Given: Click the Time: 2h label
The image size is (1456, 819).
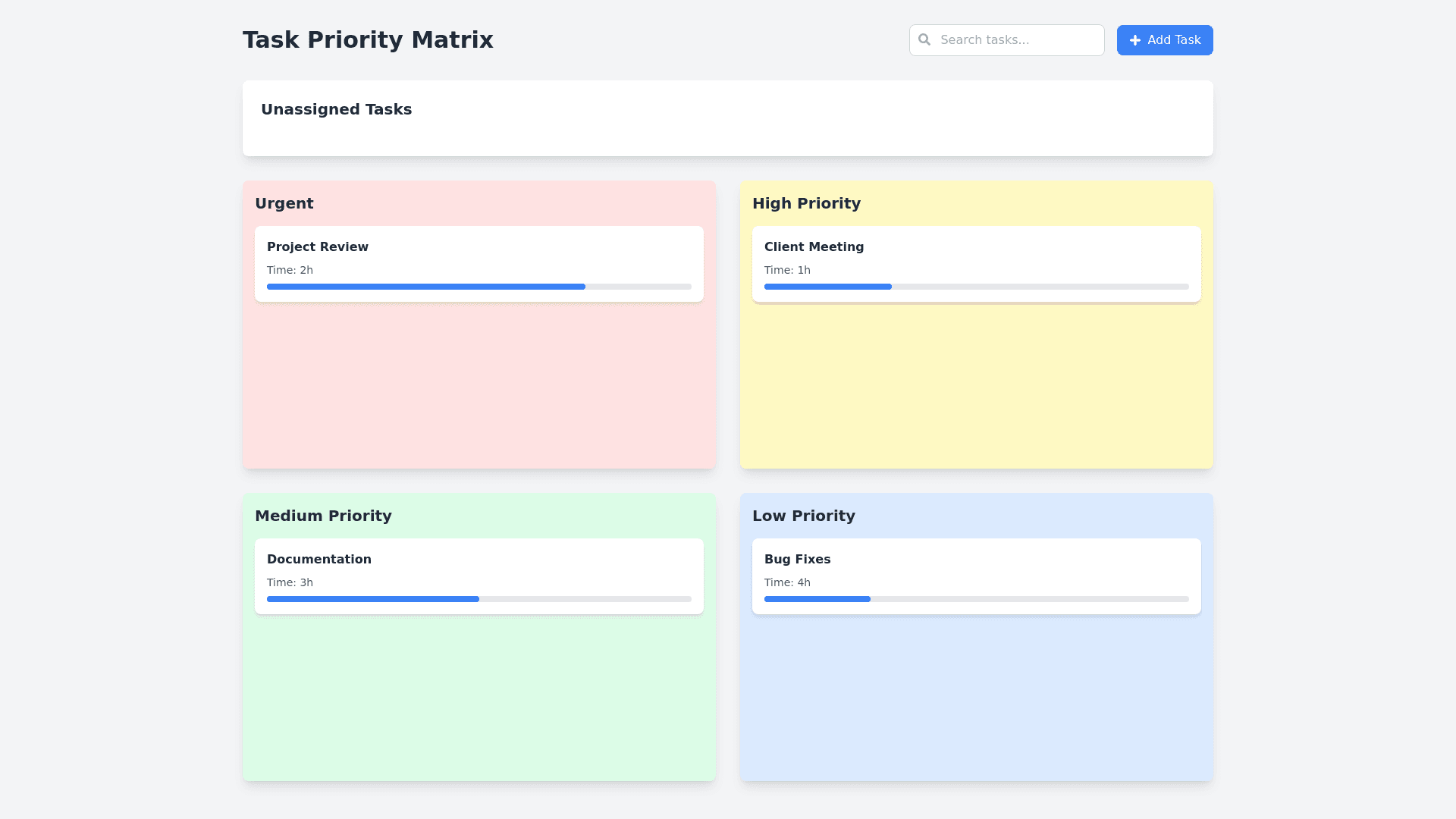Looking at the screenshot, I should [290, 270].
